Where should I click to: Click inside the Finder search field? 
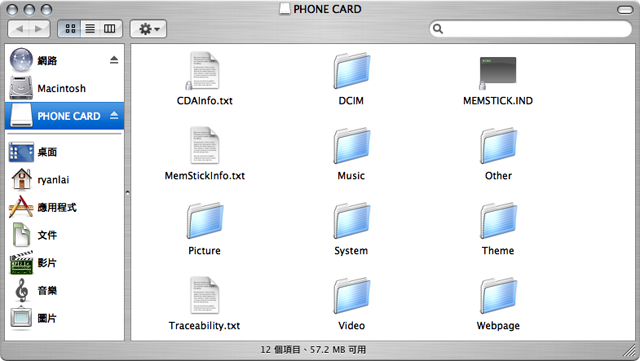(530, 29)
